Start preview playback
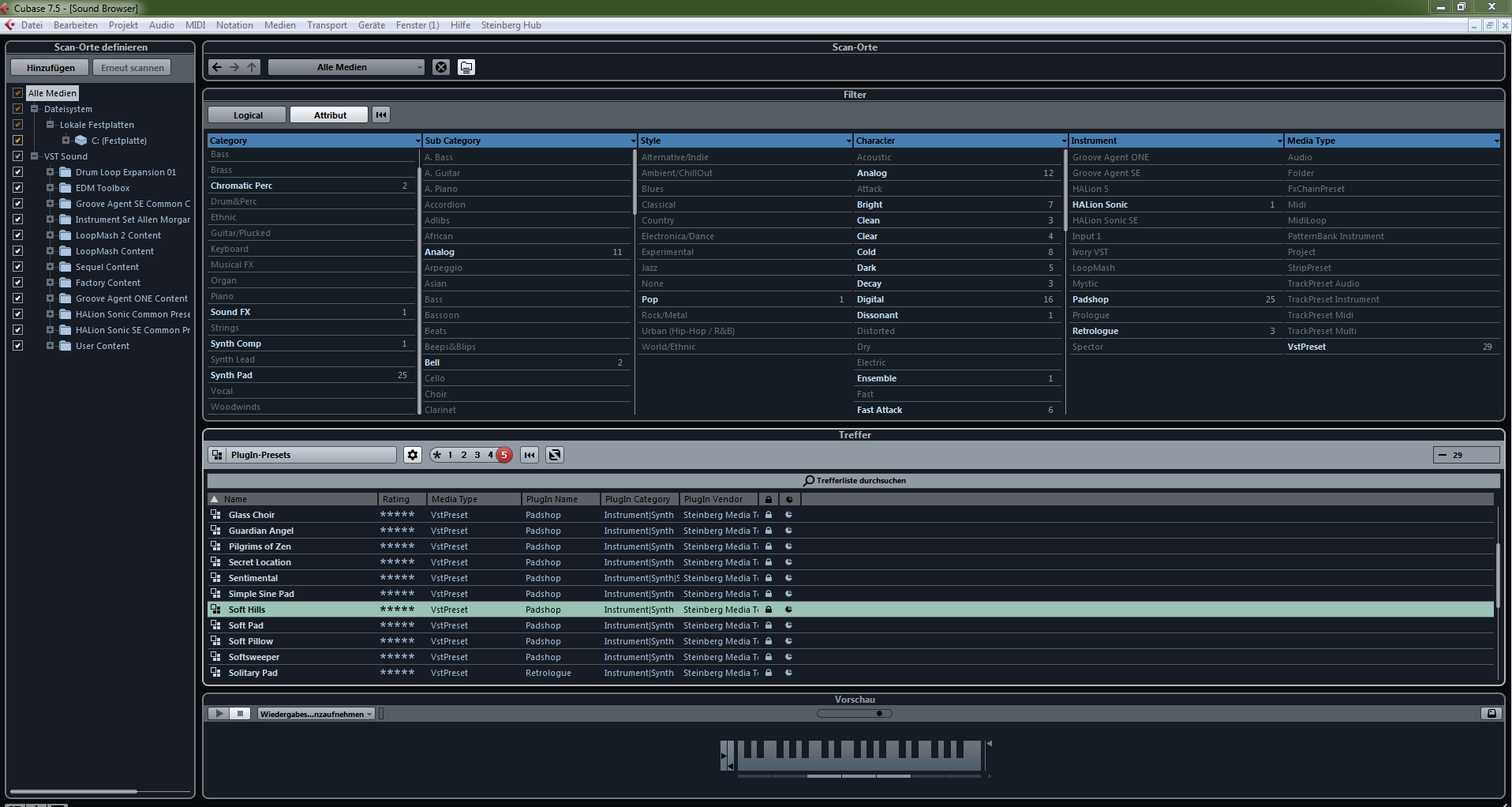This screenshot has height=807, width=1512. point(219,714)
